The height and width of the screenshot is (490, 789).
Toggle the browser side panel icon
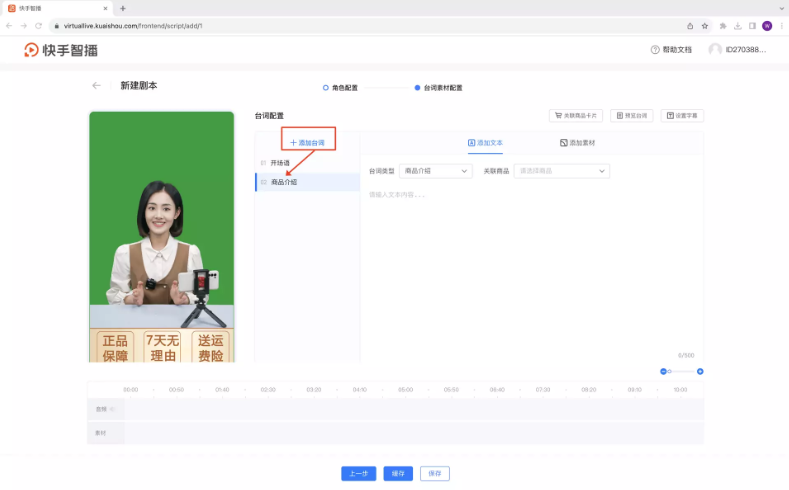pos(752,26)
